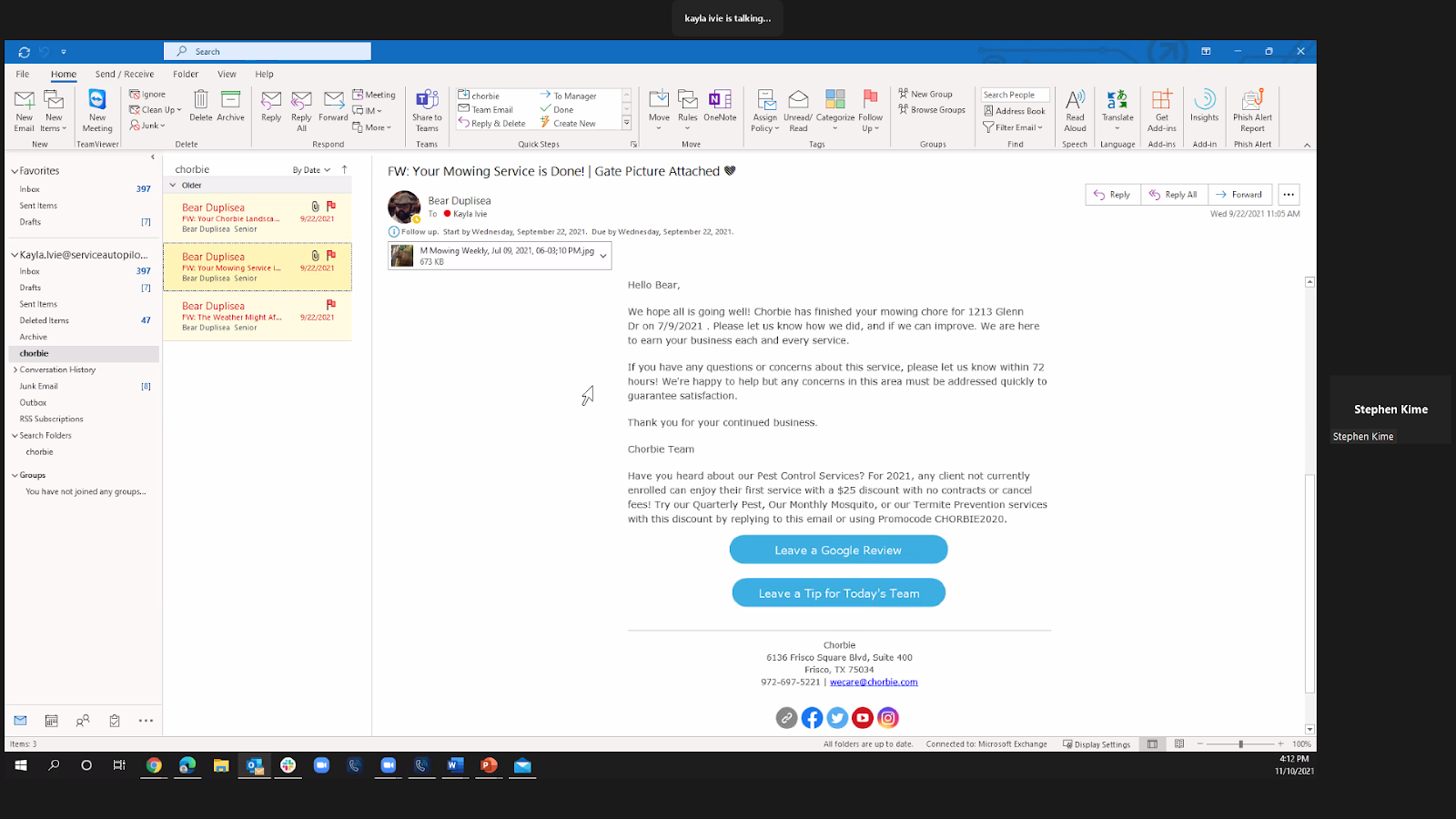Toggle flag on 'The Weather Might Af...' message
Image resolution: width=1456 pixels, height=819 pixels.
tap(331, 304)
